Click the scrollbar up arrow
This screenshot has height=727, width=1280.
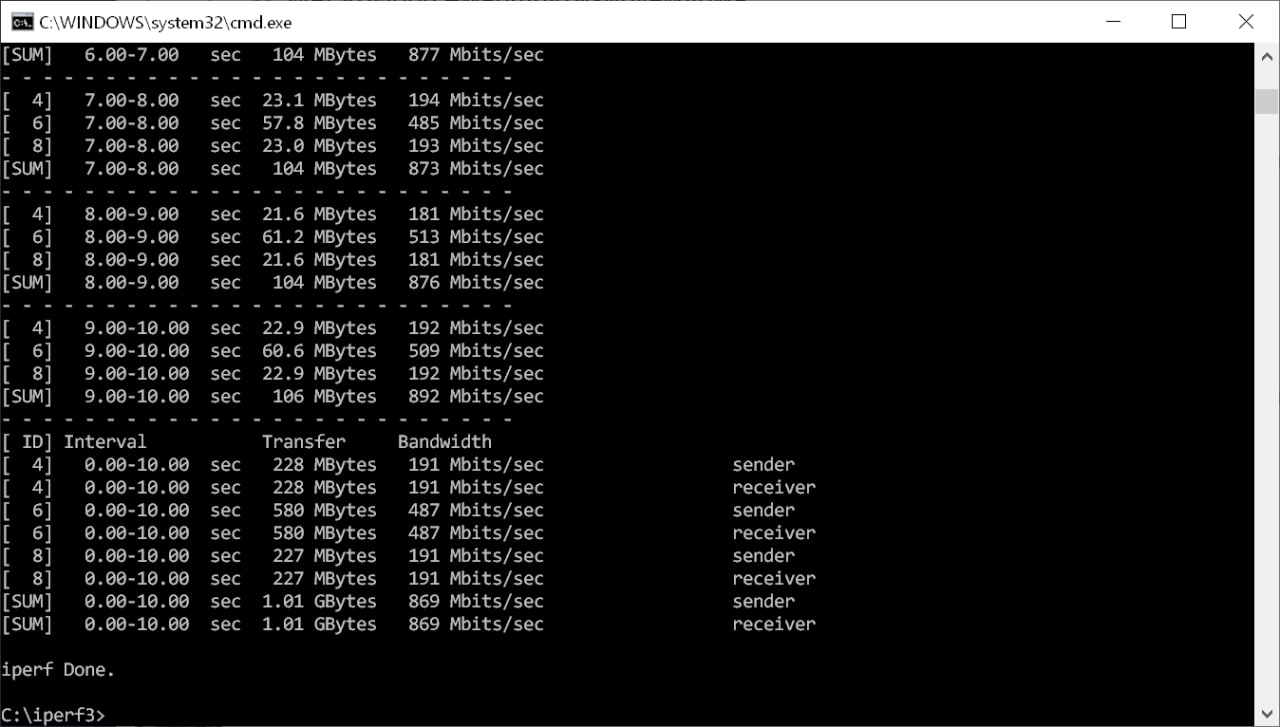[x=1266, y=57]
